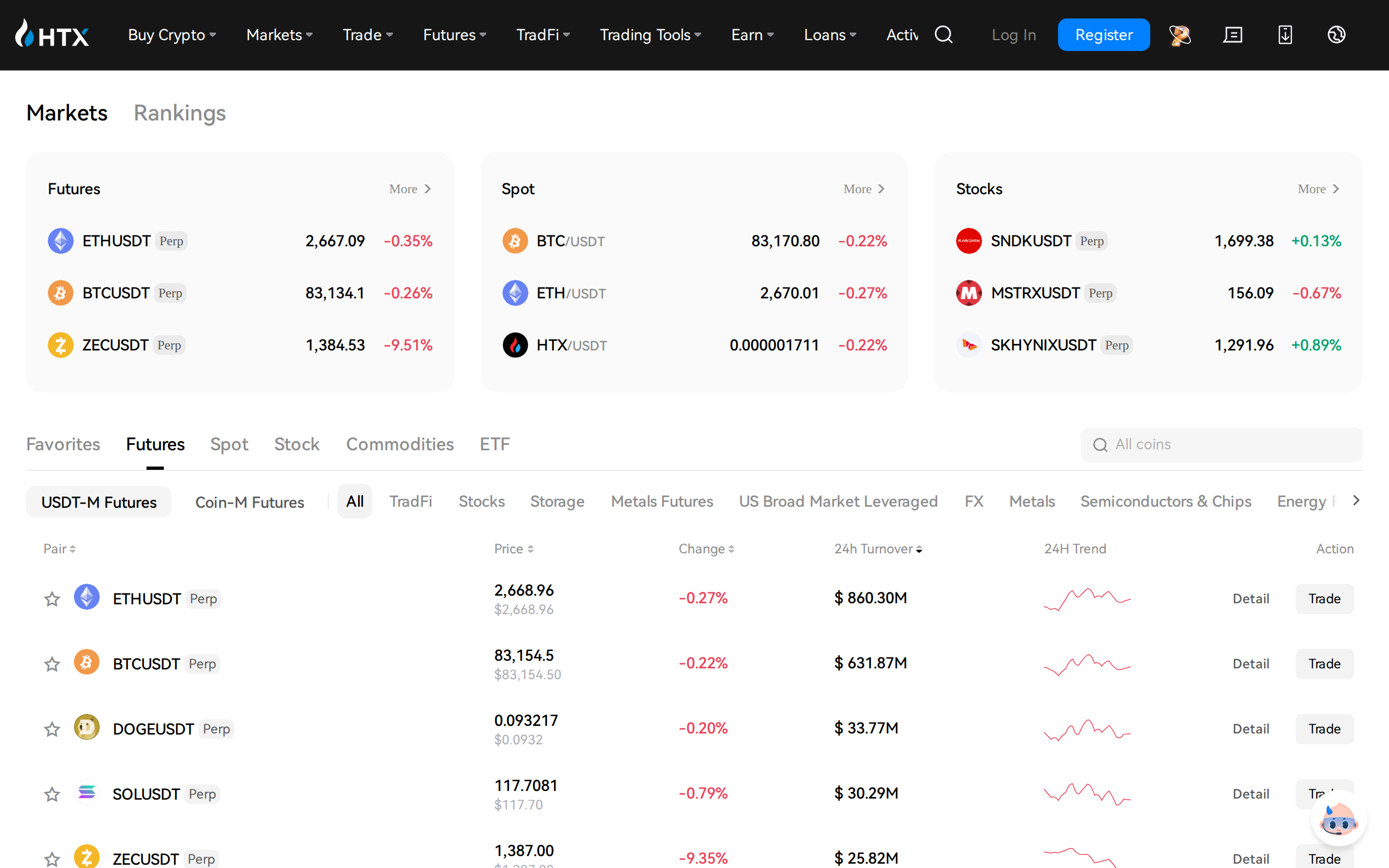1389x868 pixels.
Task: Favorite BTCUSDT with its star
Action: [52, 664]
